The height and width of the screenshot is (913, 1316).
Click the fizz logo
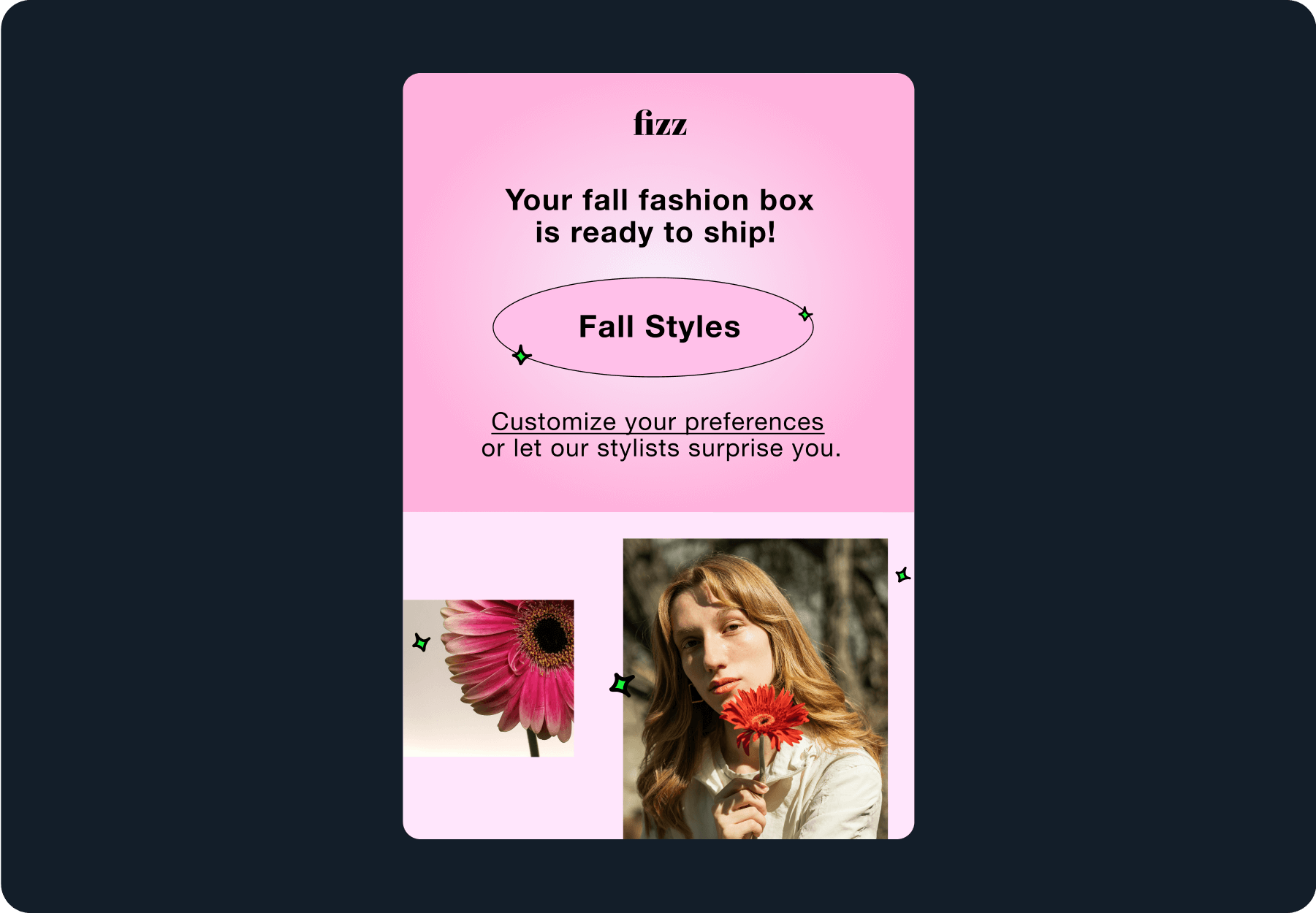(660, 123)
